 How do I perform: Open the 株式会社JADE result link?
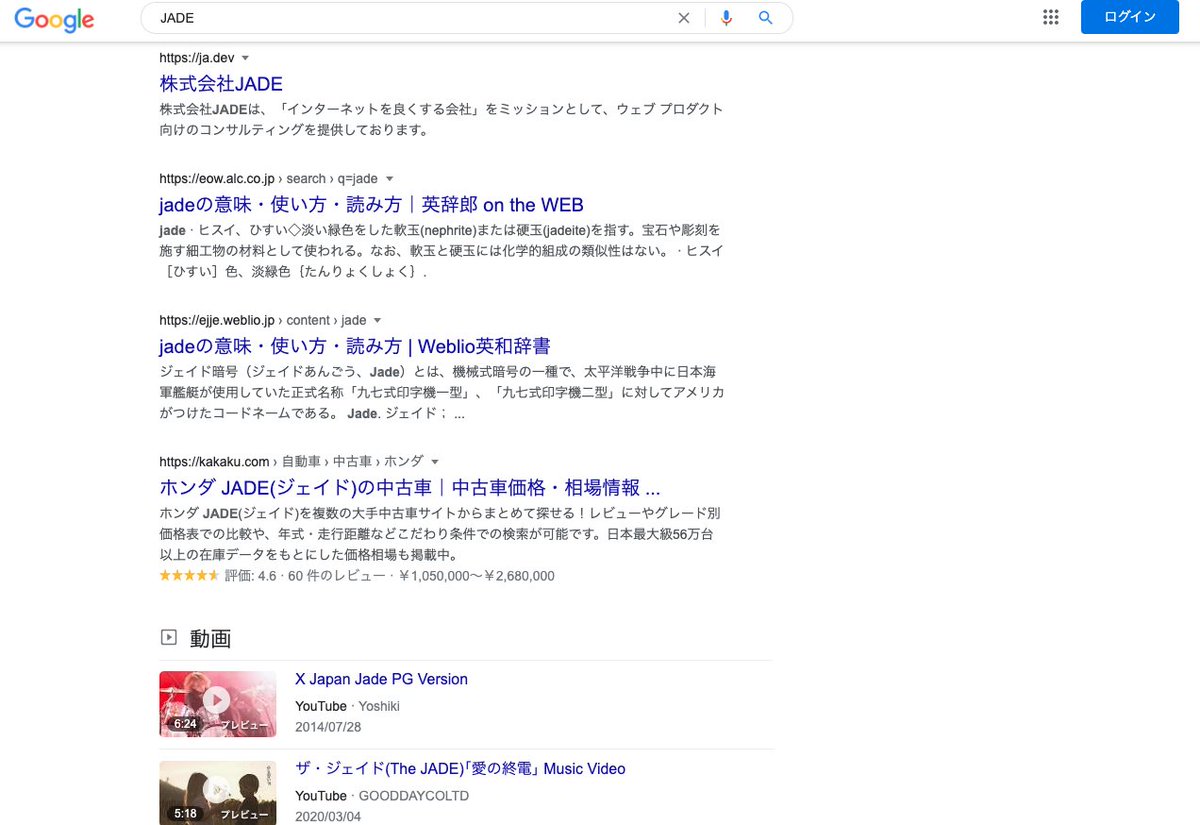221,84
